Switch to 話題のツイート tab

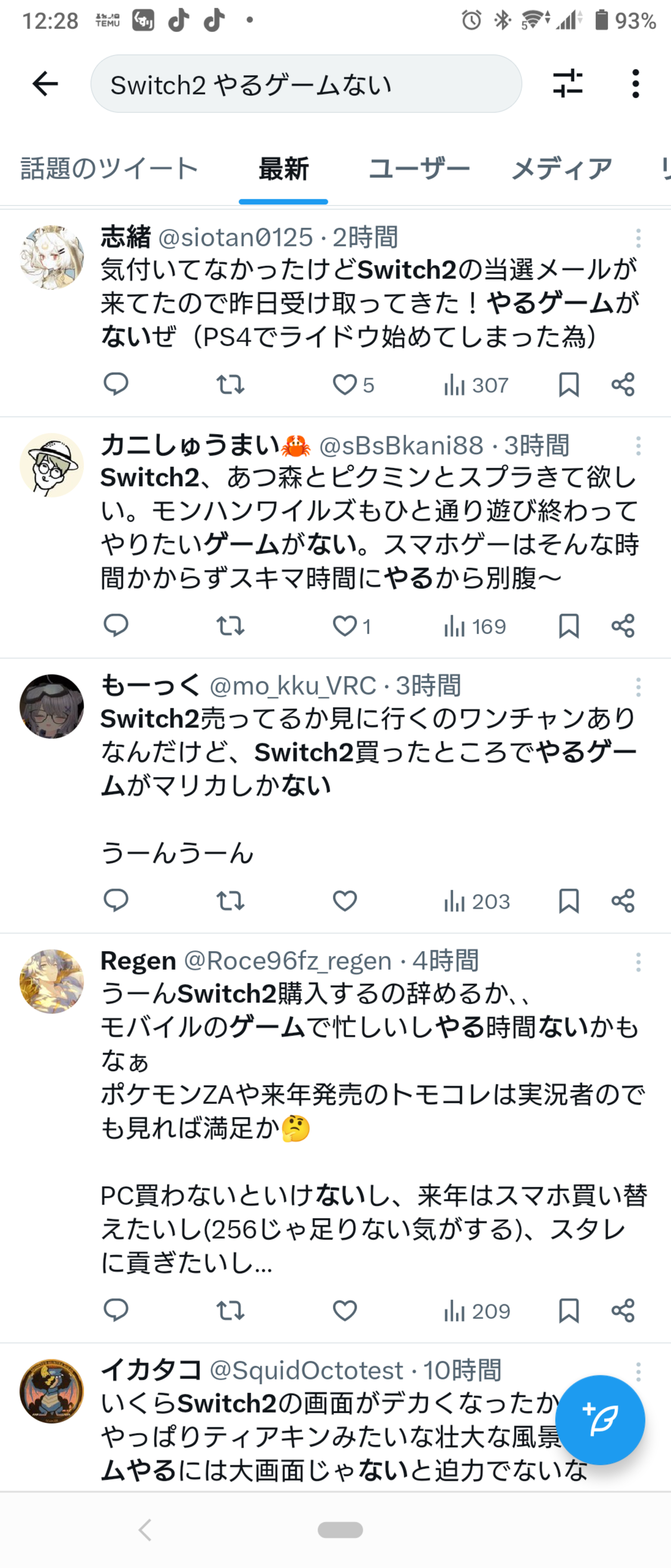[x=110, y=169]
